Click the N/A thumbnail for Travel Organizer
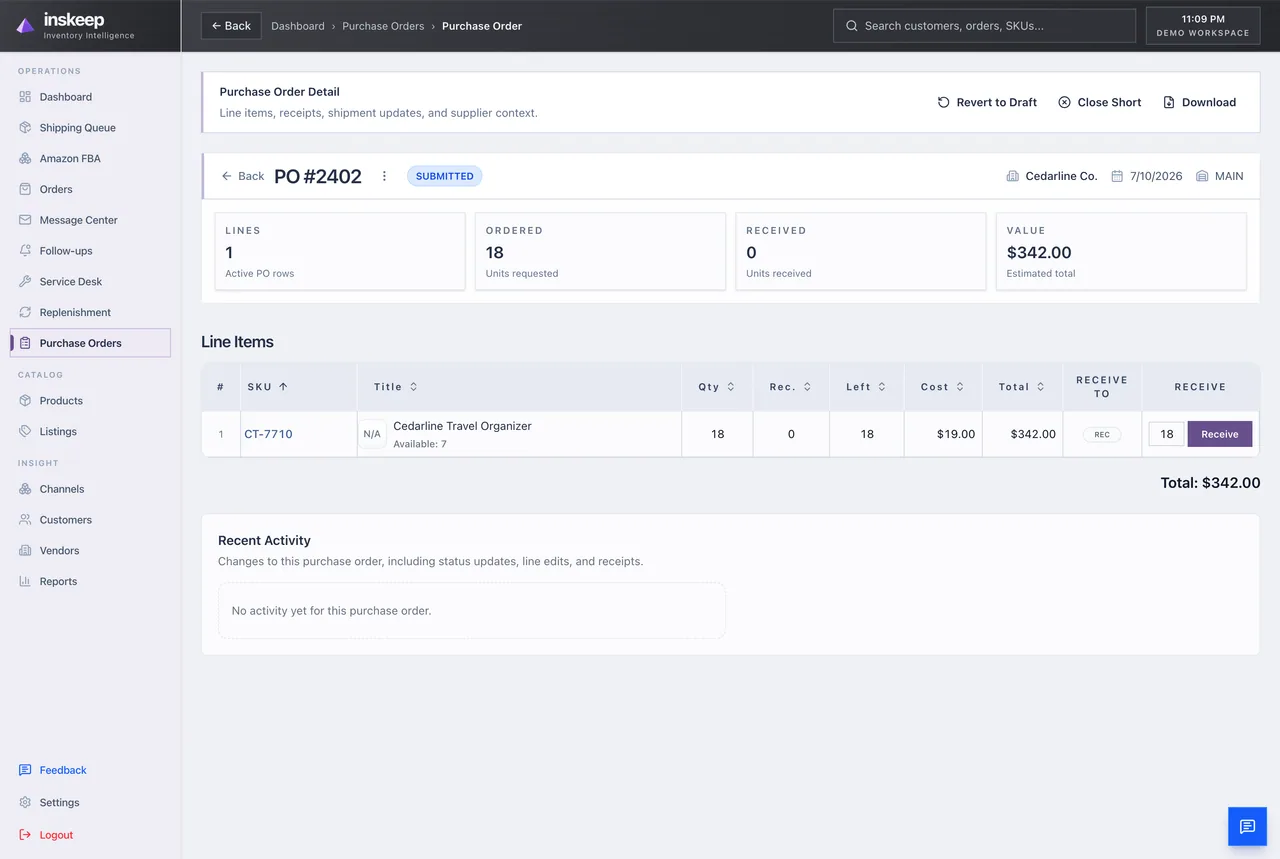Screen dimensions: 1280x859 (372, 434)
